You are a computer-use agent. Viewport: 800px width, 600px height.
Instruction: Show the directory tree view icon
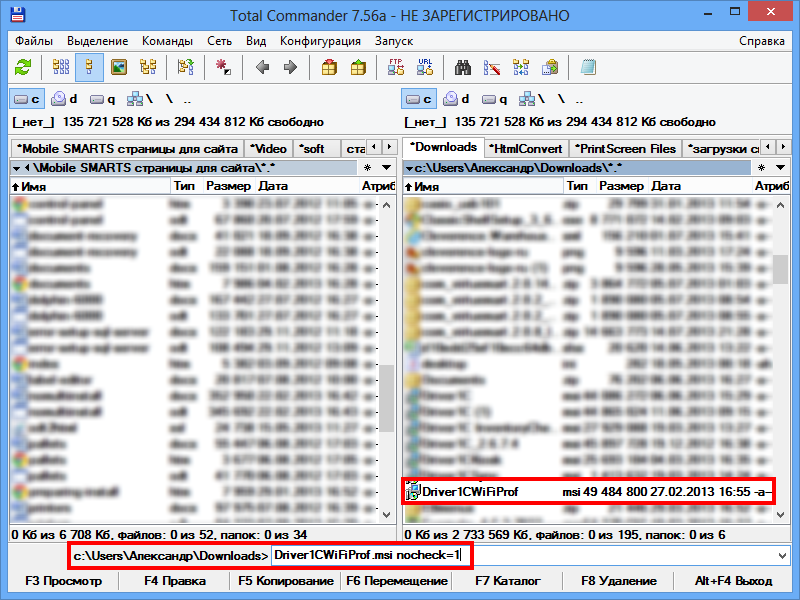(x=148, y=67)
